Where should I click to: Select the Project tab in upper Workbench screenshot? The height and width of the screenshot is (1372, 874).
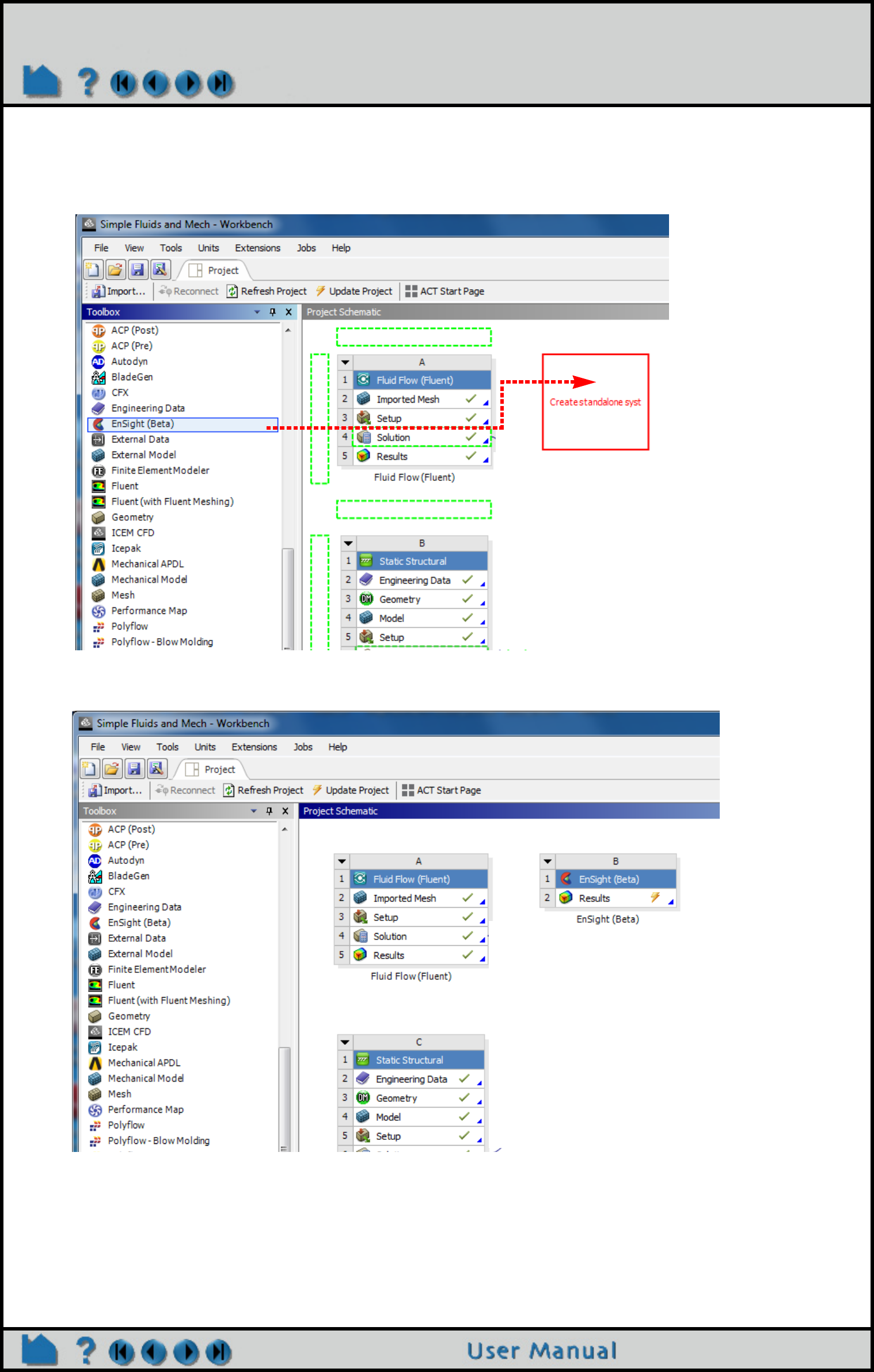pos(214,270)
